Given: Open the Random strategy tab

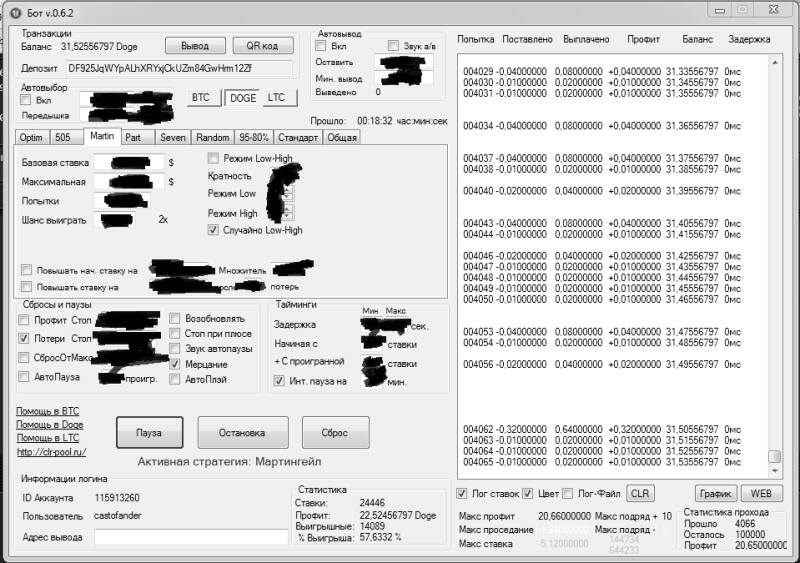Looking at the screenshot, I should coord(212,137).
